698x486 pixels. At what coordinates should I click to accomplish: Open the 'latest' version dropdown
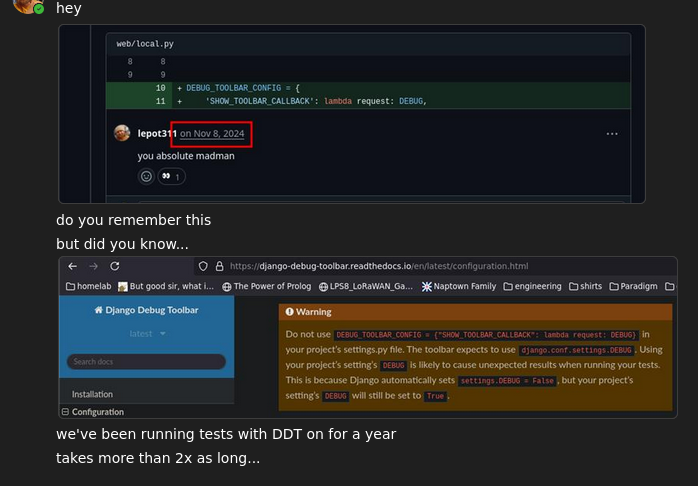(147, 333)
